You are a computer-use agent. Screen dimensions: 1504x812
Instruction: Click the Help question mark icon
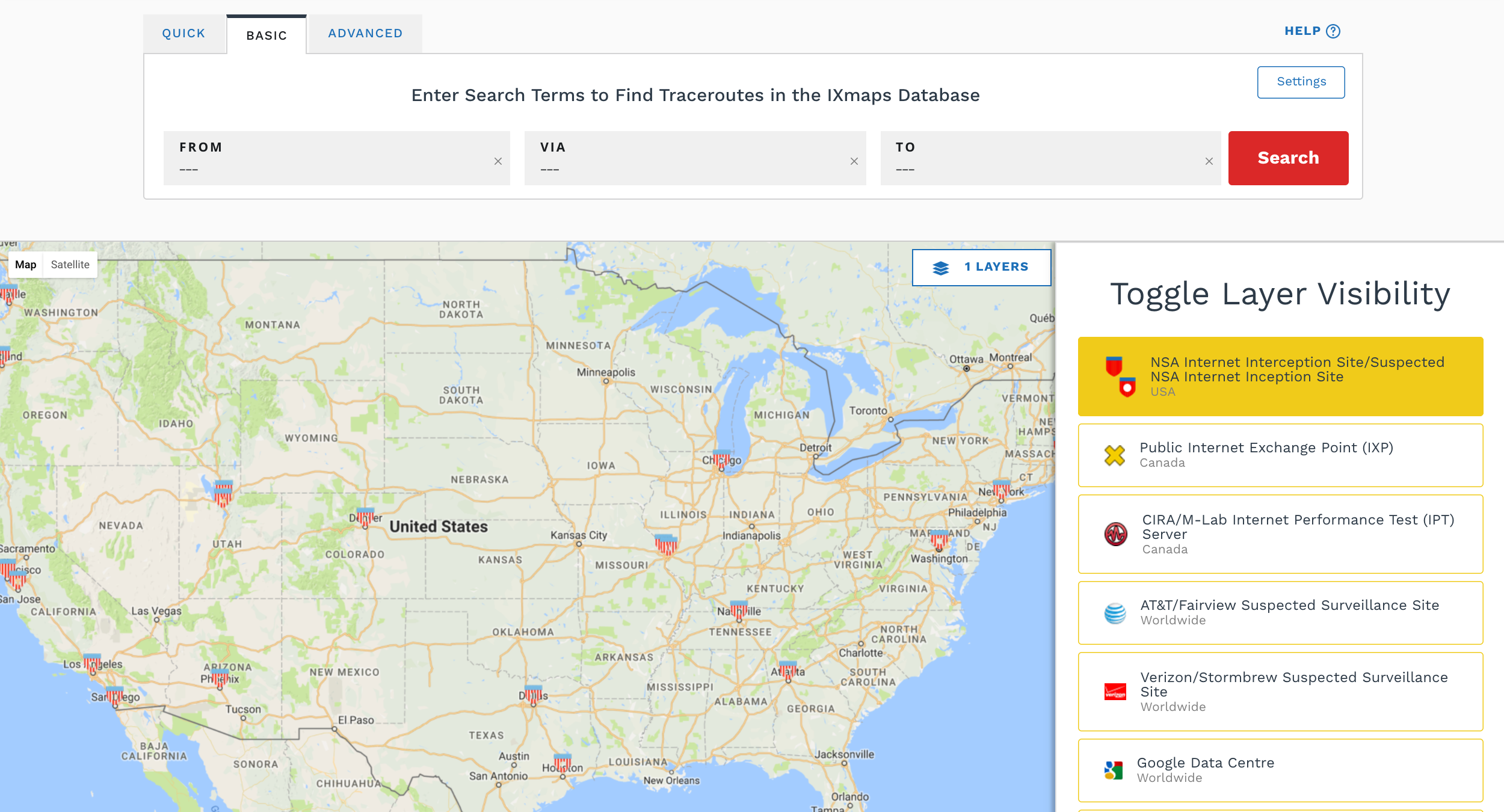pyautogui.click(x=1335, y=31)
